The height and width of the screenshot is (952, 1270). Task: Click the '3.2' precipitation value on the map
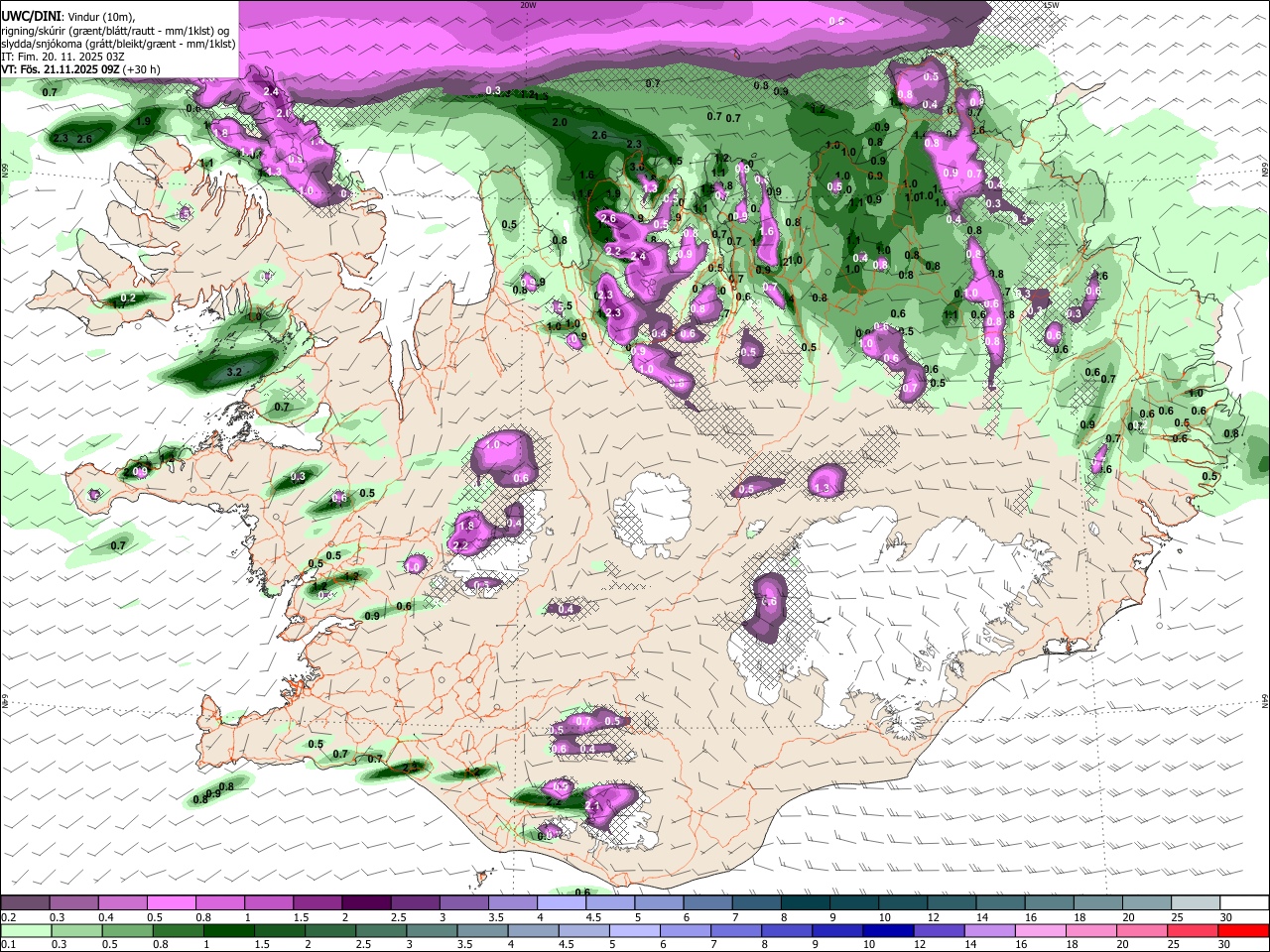(x=234, y=371)
